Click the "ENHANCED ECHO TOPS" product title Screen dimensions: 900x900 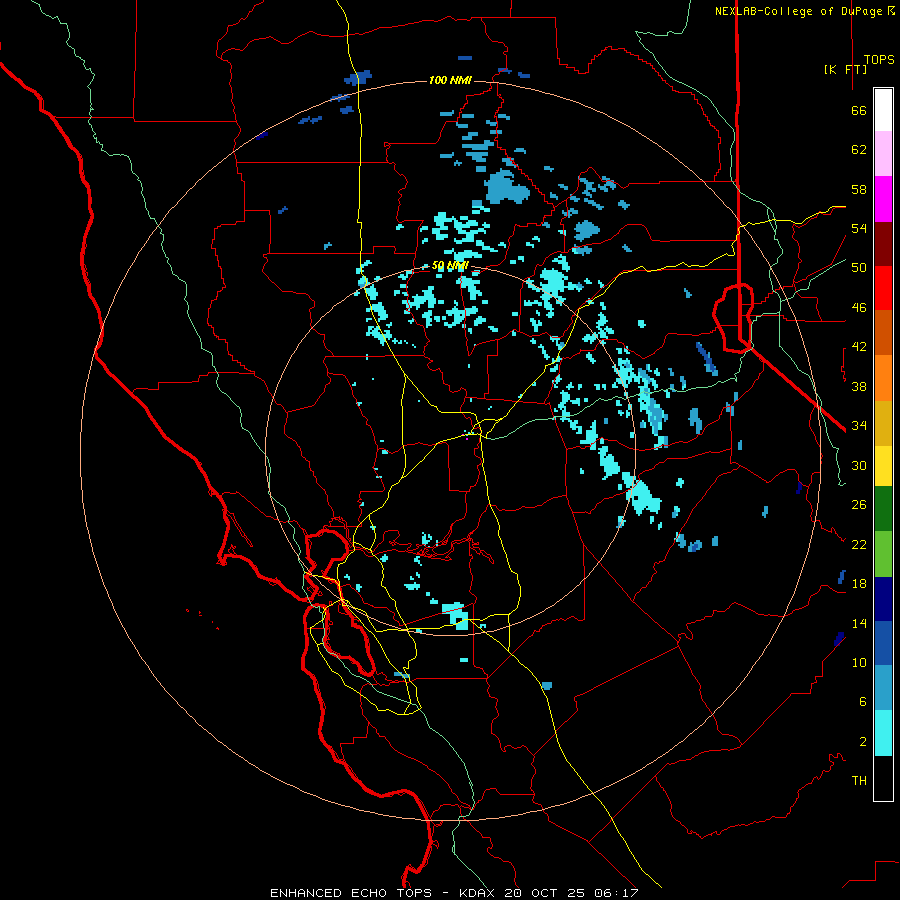[x=351, y=893]
